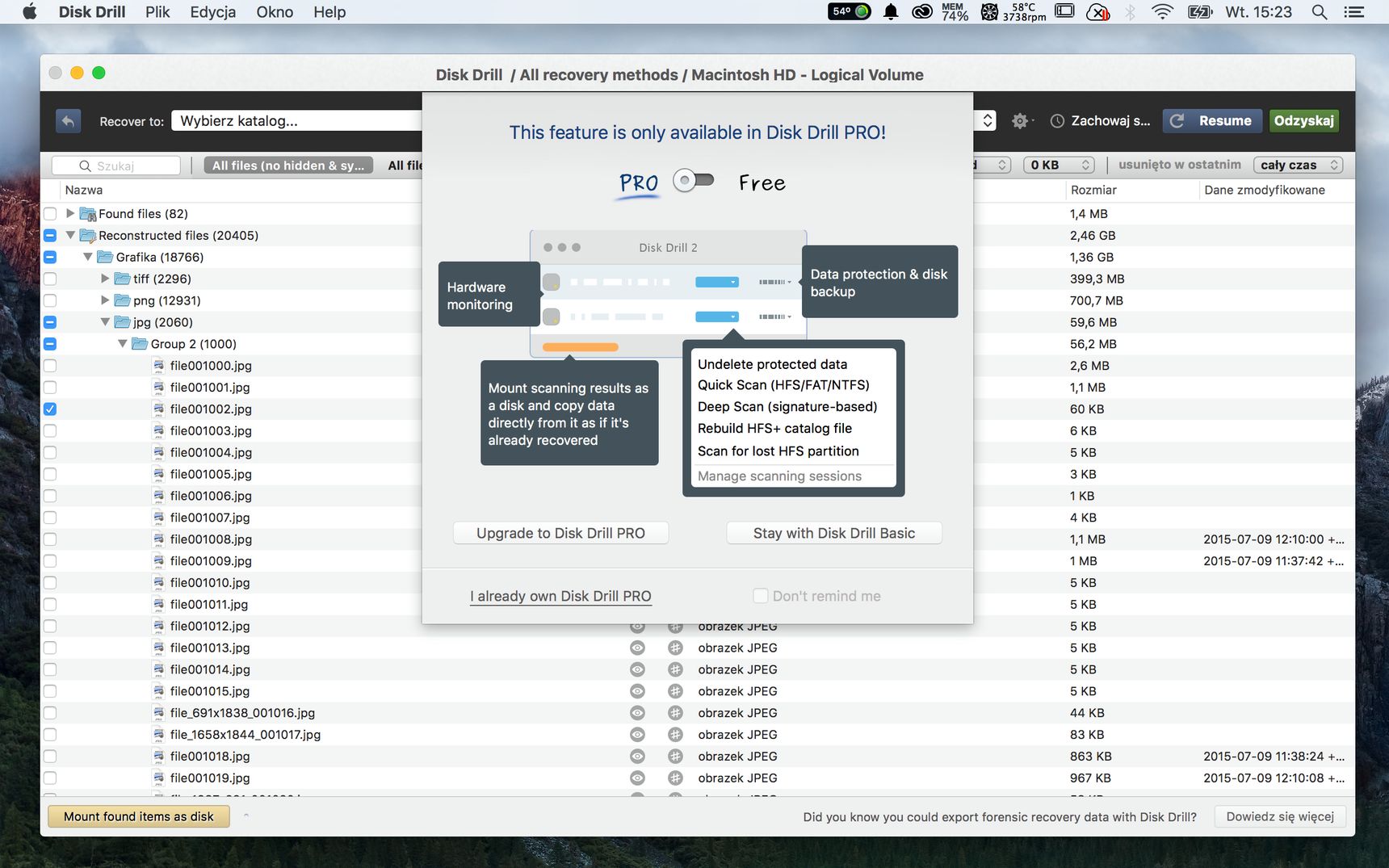Click the Wi-Fi icon in menu bar
The height and width of the screenshot is (868, 1389).
tap(1162, 12)
